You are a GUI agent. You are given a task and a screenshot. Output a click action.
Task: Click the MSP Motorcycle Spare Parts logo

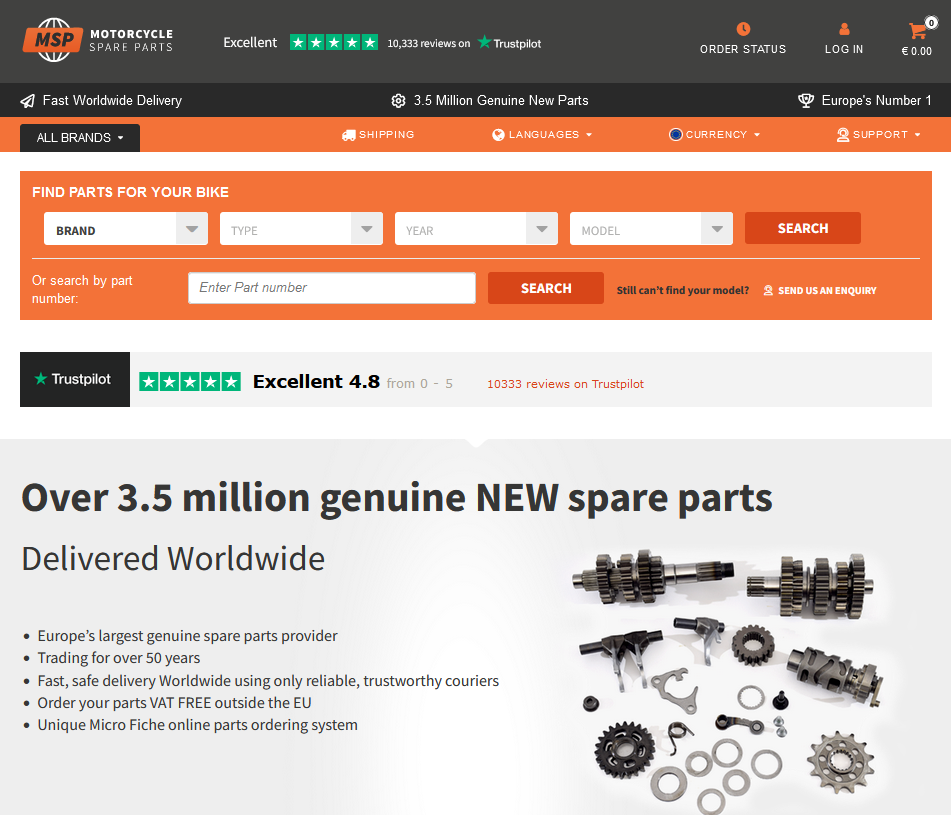point(98,40)
